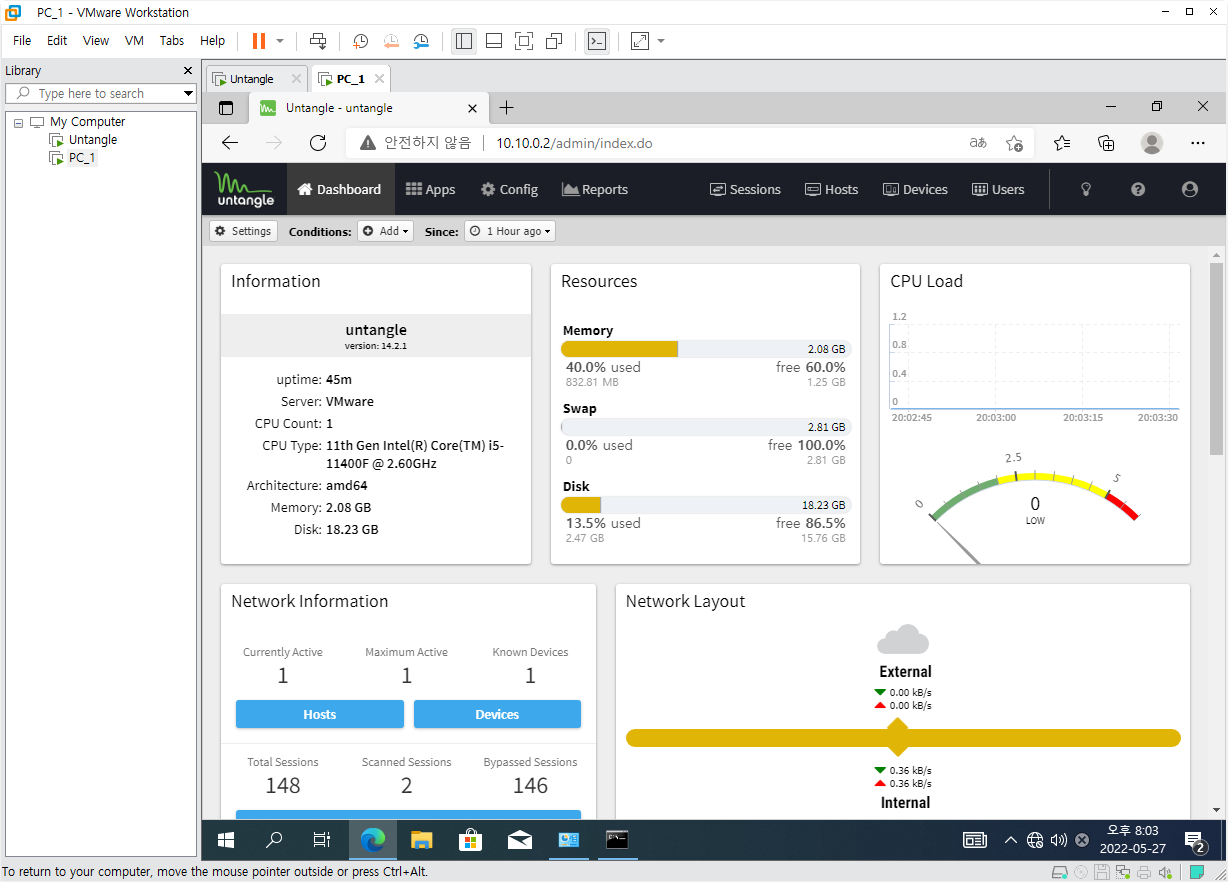Open Edge Favorites list icon
The height and width of the screenshot is (882, 1228).
(1062, 143)
